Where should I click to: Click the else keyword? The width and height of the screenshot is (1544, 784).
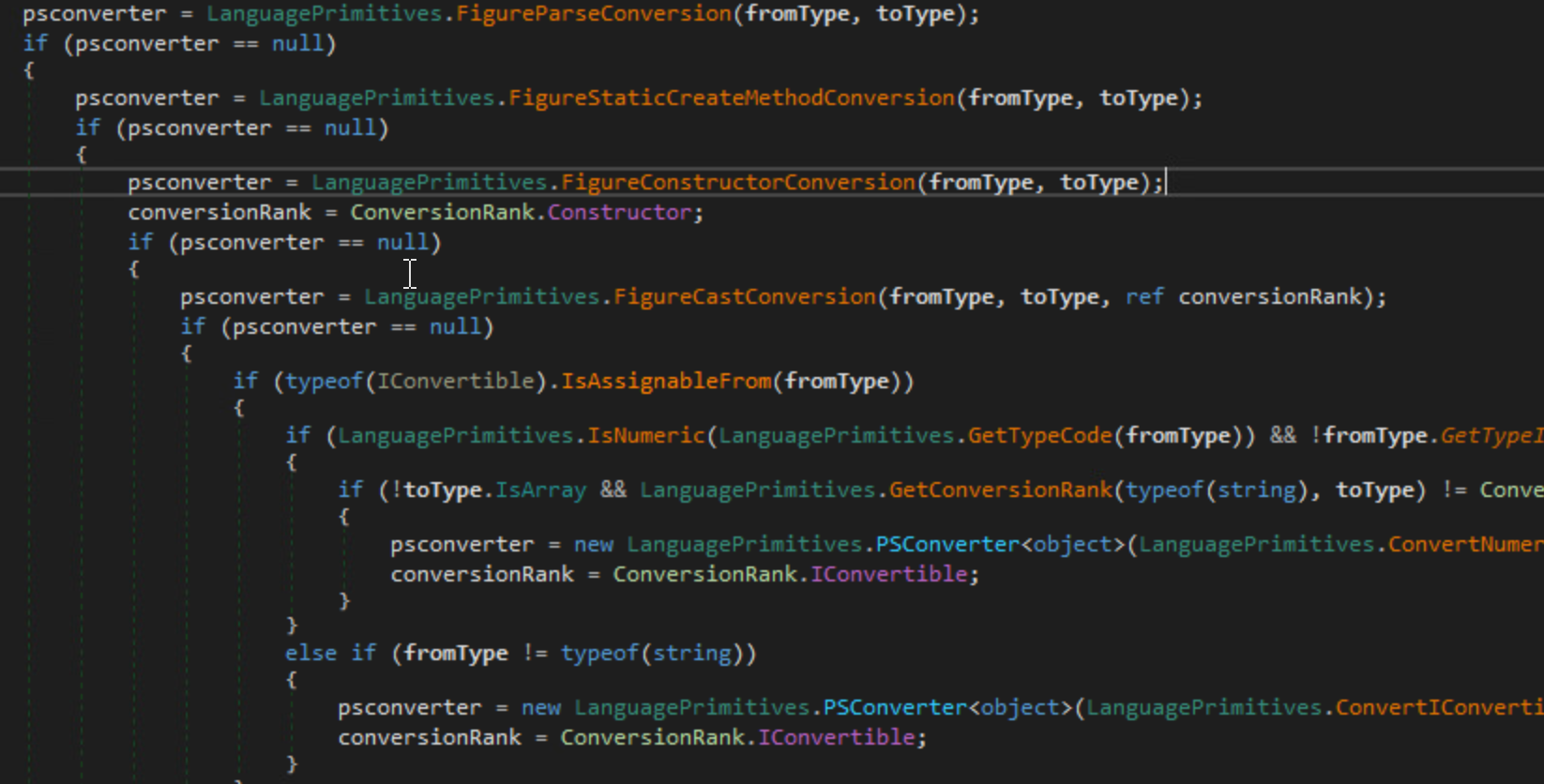(x=310, y=653)
